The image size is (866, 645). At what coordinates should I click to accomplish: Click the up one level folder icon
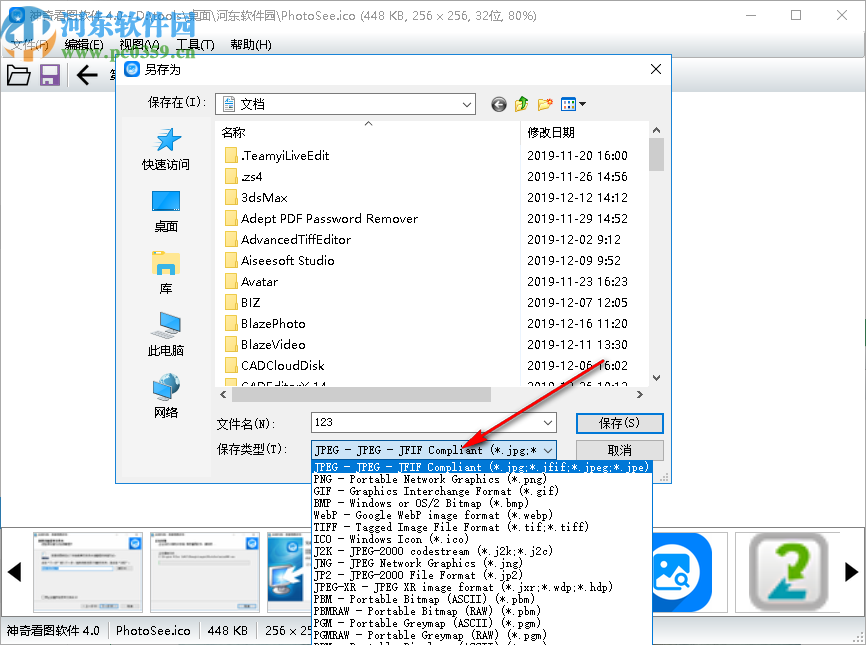[521, 104]
